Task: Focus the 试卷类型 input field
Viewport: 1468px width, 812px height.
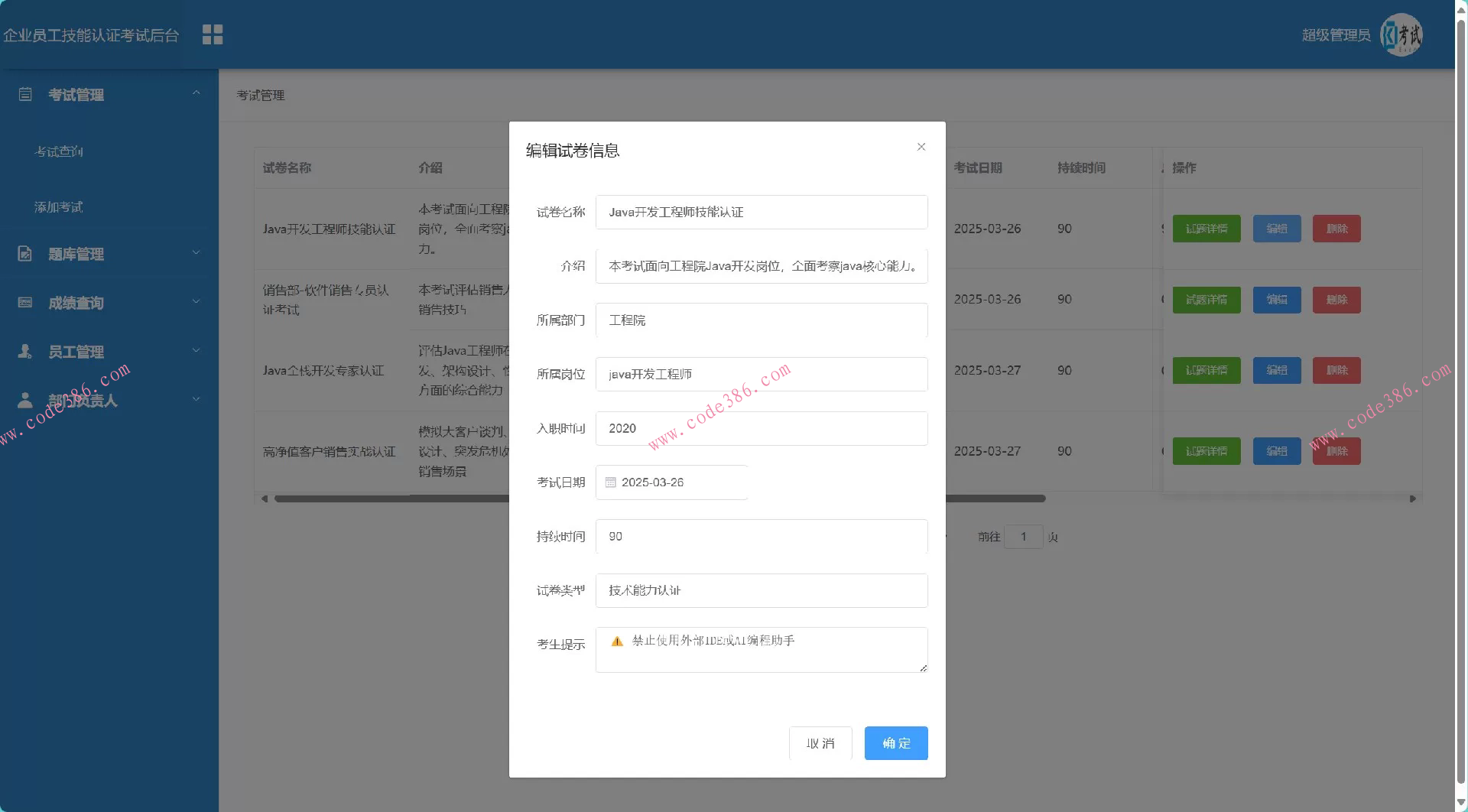Action: pos(762,590)
